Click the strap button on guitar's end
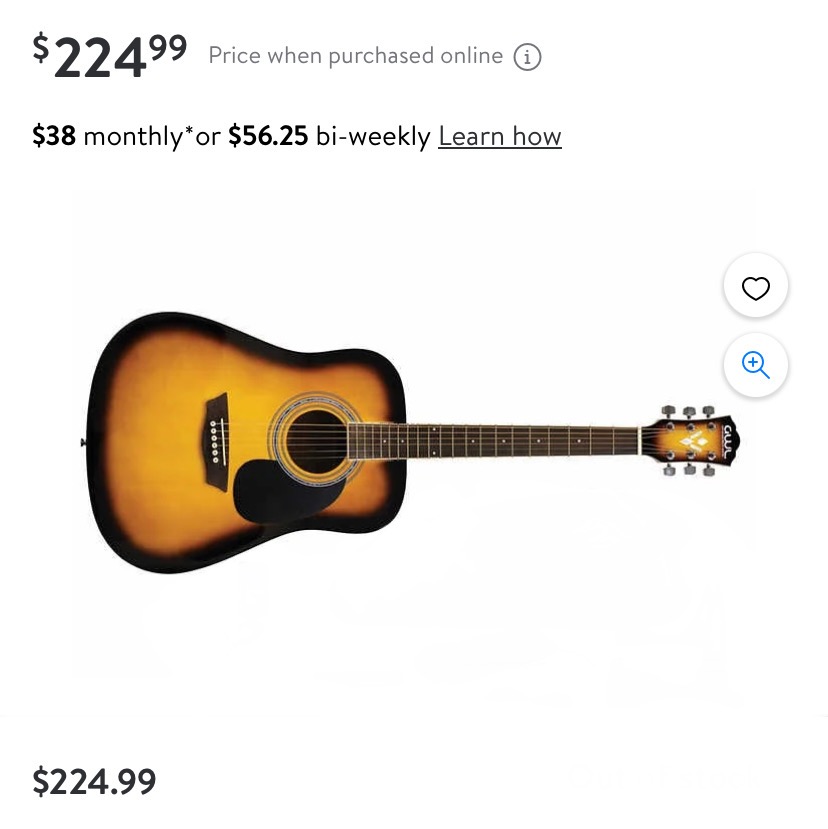828x829 pixels. pyautogui.click(x=83, y=443)
